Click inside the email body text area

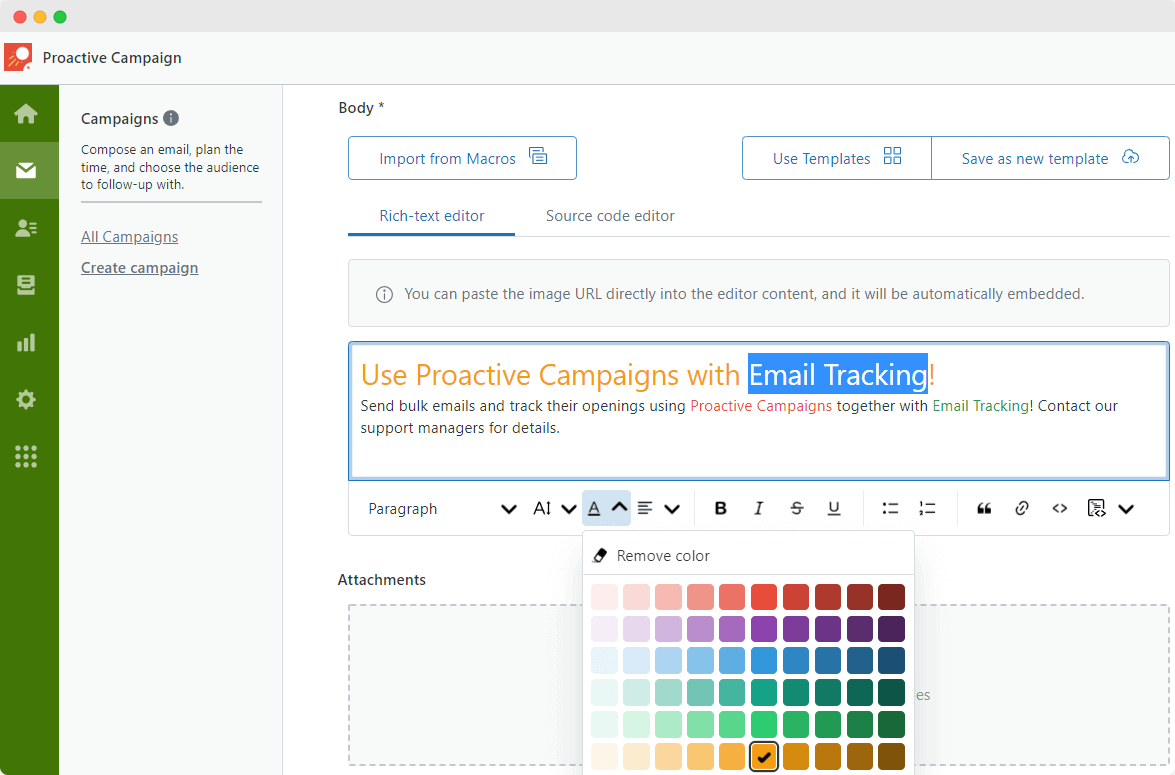point(758,411)
